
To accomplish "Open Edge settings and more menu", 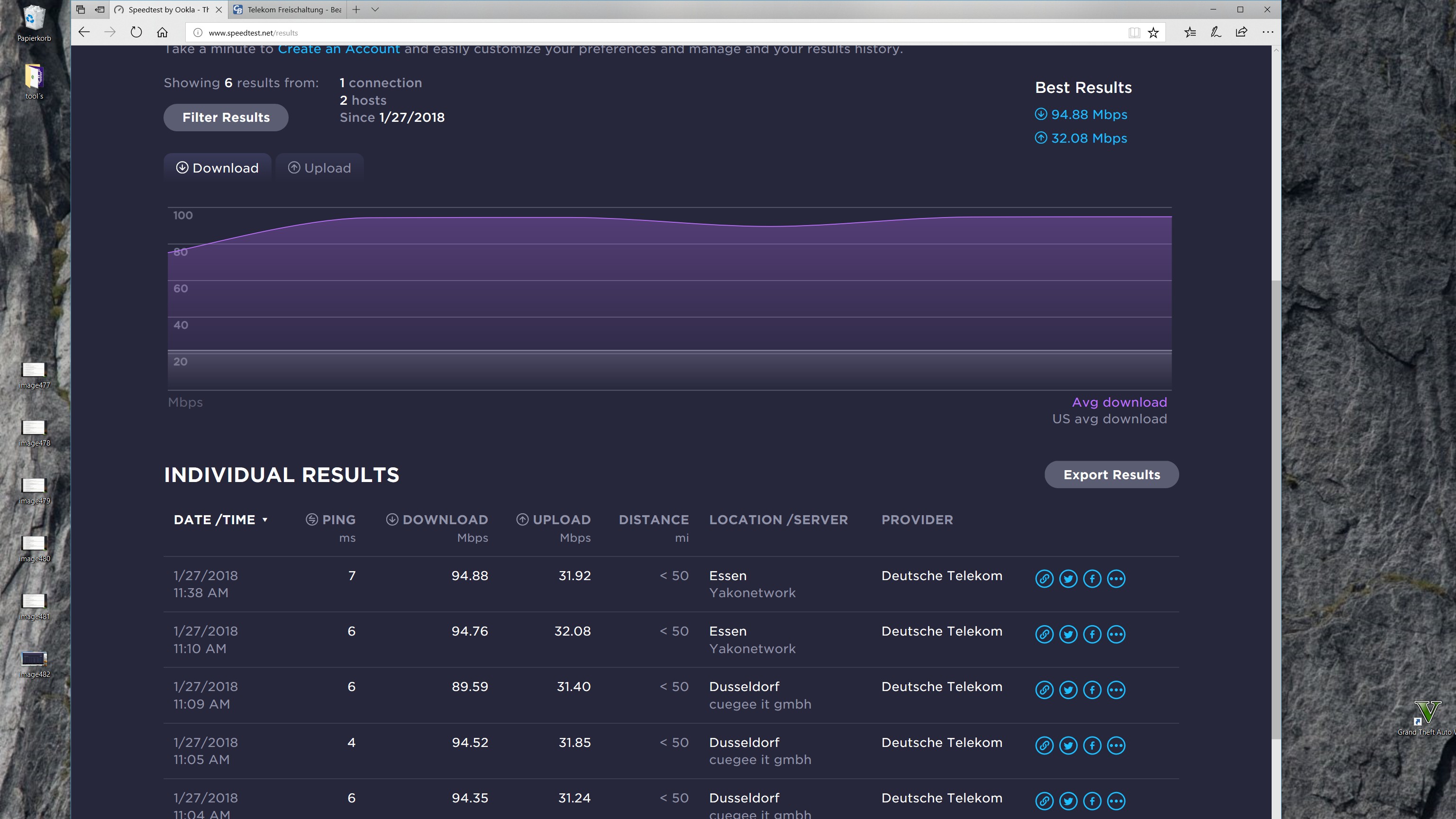I will [x=1267, y=32].
